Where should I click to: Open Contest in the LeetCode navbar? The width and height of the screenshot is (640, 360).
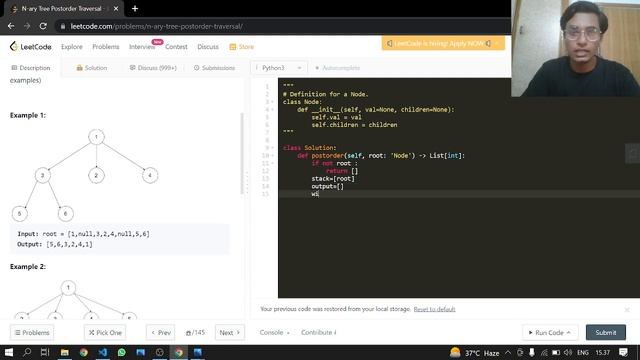coord(176,47)
